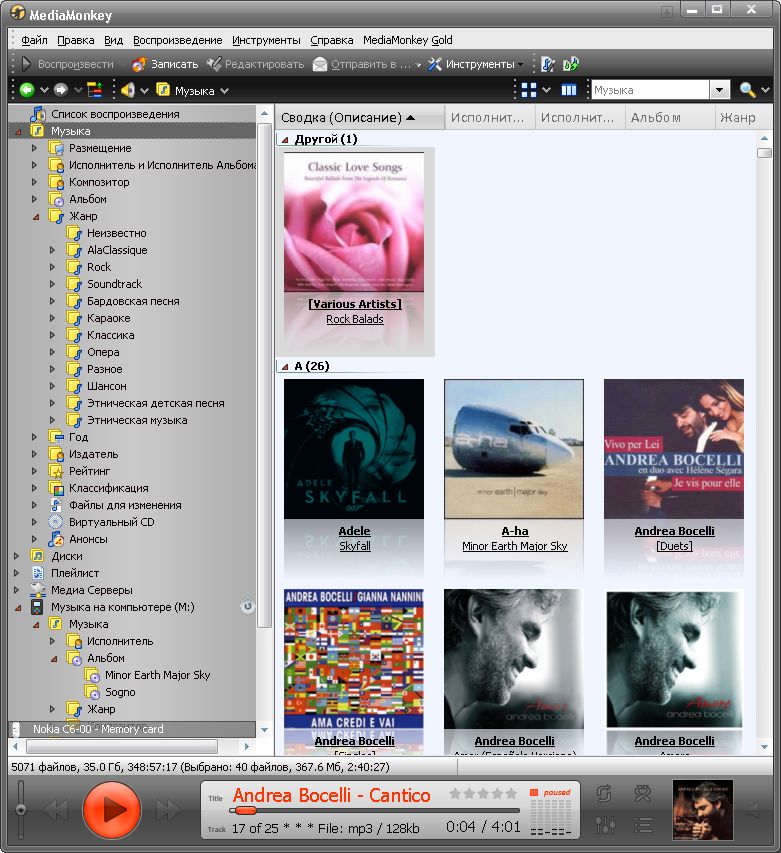Click the big red Play button
781x853 pixels.
click(112, 809)
